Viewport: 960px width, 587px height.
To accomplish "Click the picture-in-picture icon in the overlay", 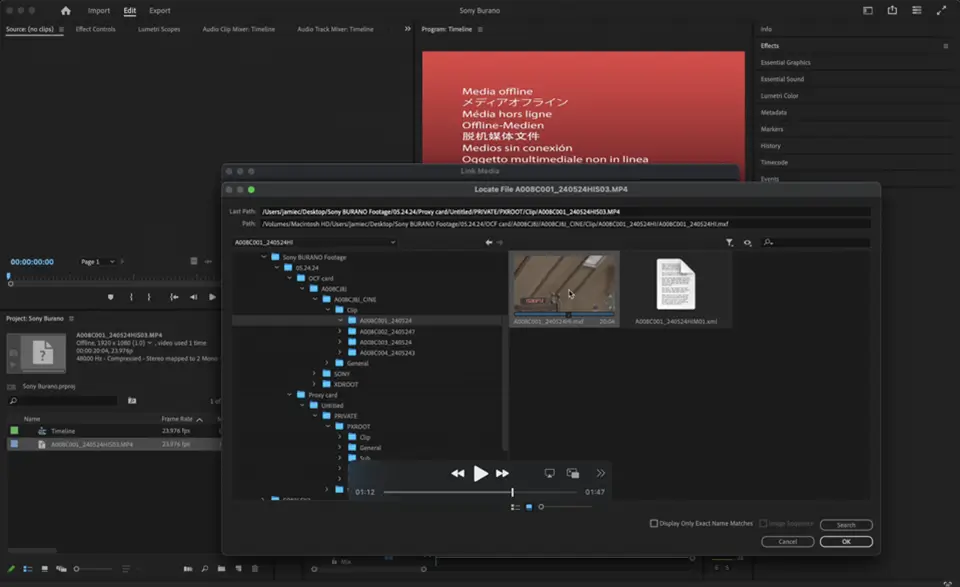I will 573,473.
